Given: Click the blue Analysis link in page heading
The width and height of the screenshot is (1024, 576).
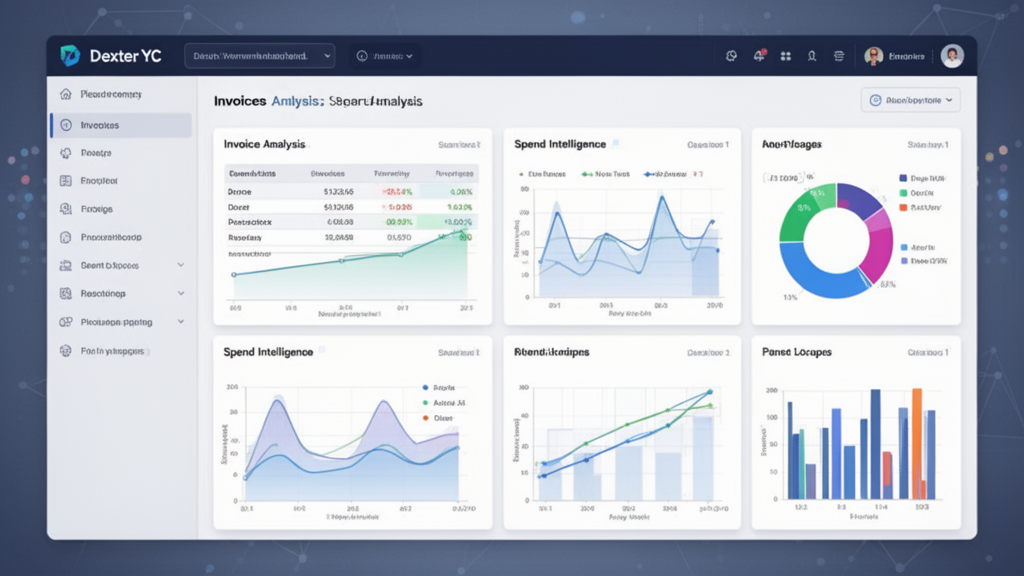Looking at the screenshot, I should (x=297, y=101).
